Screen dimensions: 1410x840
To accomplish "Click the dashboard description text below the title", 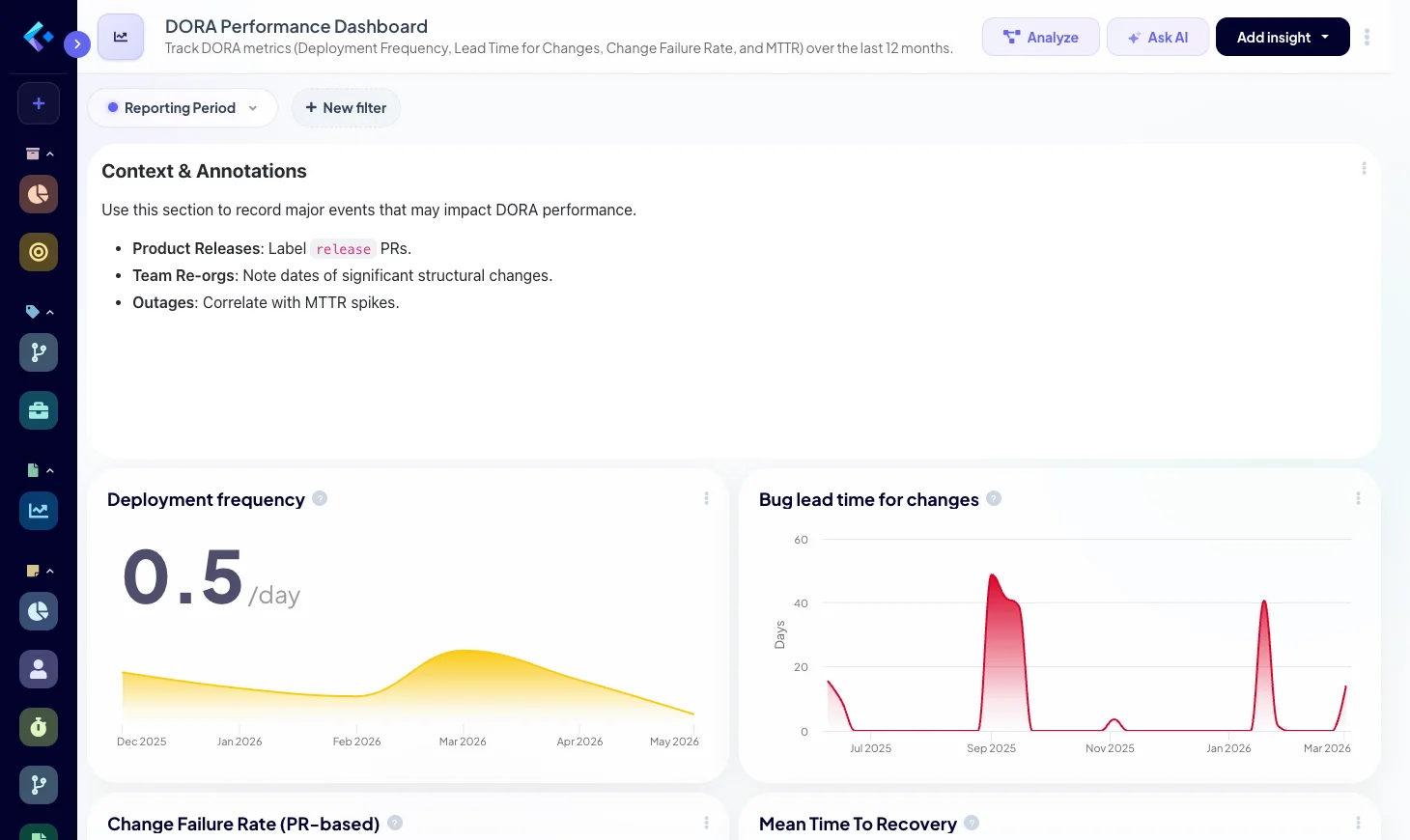I will coord(559,48).
